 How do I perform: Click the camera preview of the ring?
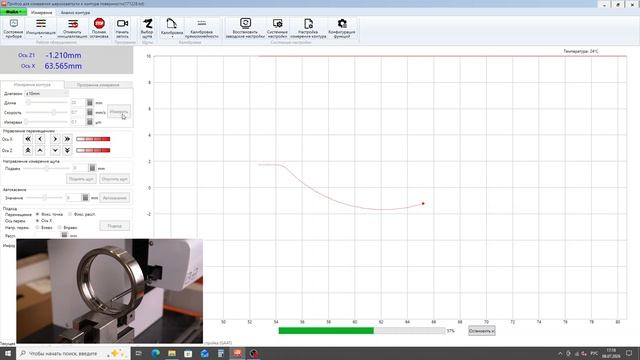(109, 291)
